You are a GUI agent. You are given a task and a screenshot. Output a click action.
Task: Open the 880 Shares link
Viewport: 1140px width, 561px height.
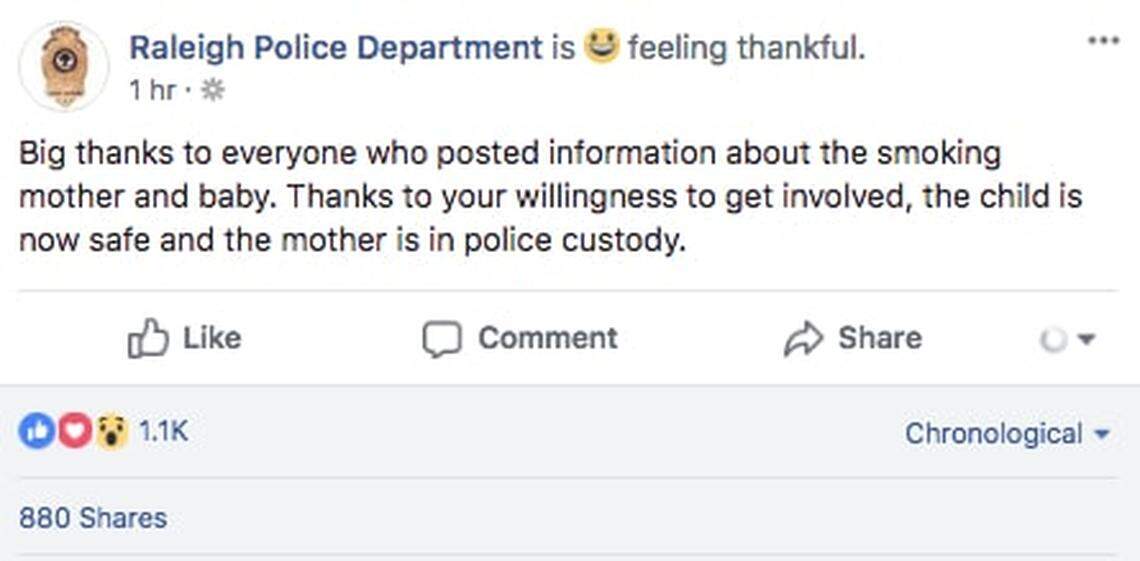click(x=93, y=518)
